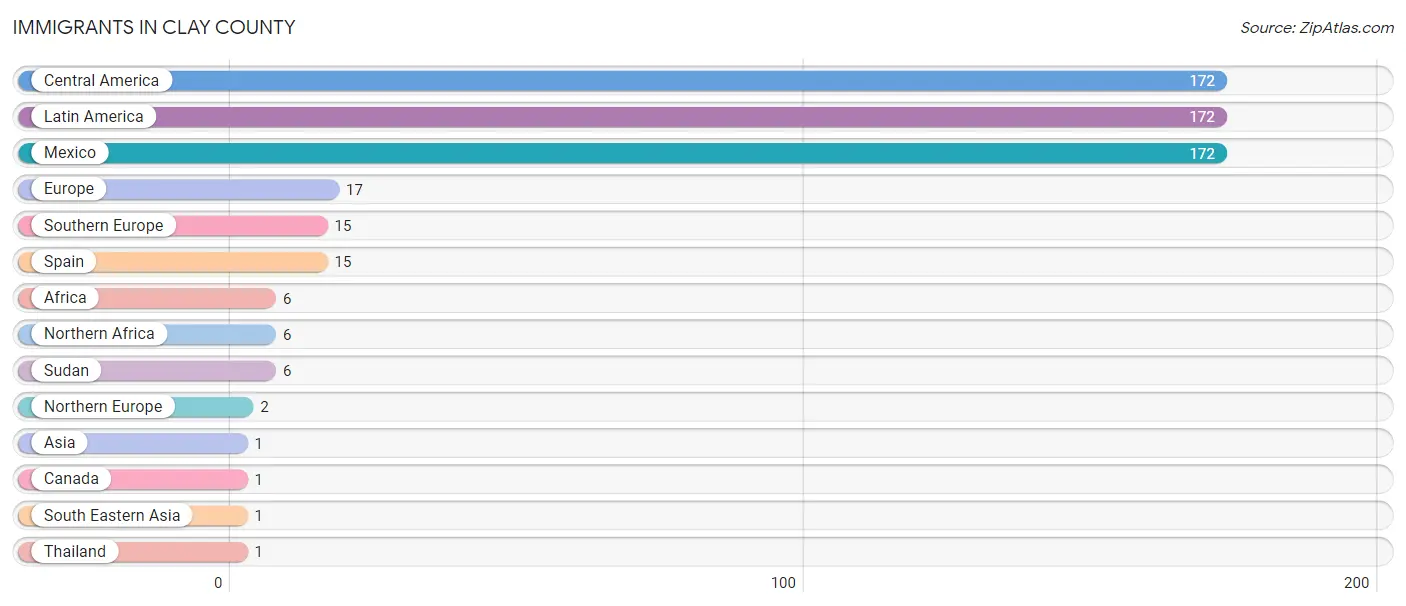Click the value 2 beside Northern Europe bar
This screenshot has width=1406, height=606.
(x=264, y=407)
